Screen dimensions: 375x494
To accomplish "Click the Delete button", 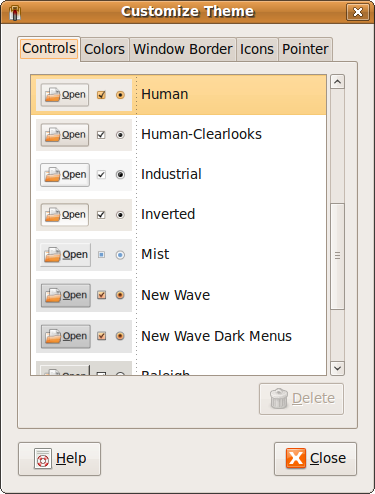I will (x=301, y=399).
